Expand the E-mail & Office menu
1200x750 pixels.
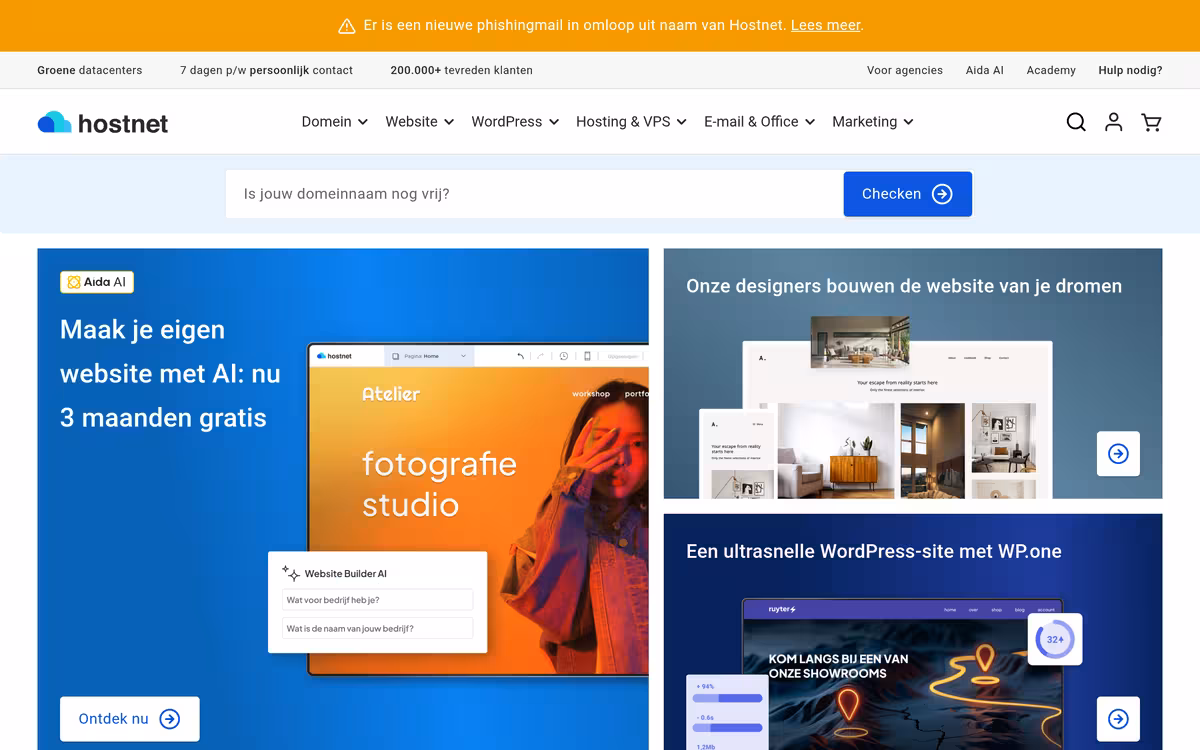click(x=760, y=122)
